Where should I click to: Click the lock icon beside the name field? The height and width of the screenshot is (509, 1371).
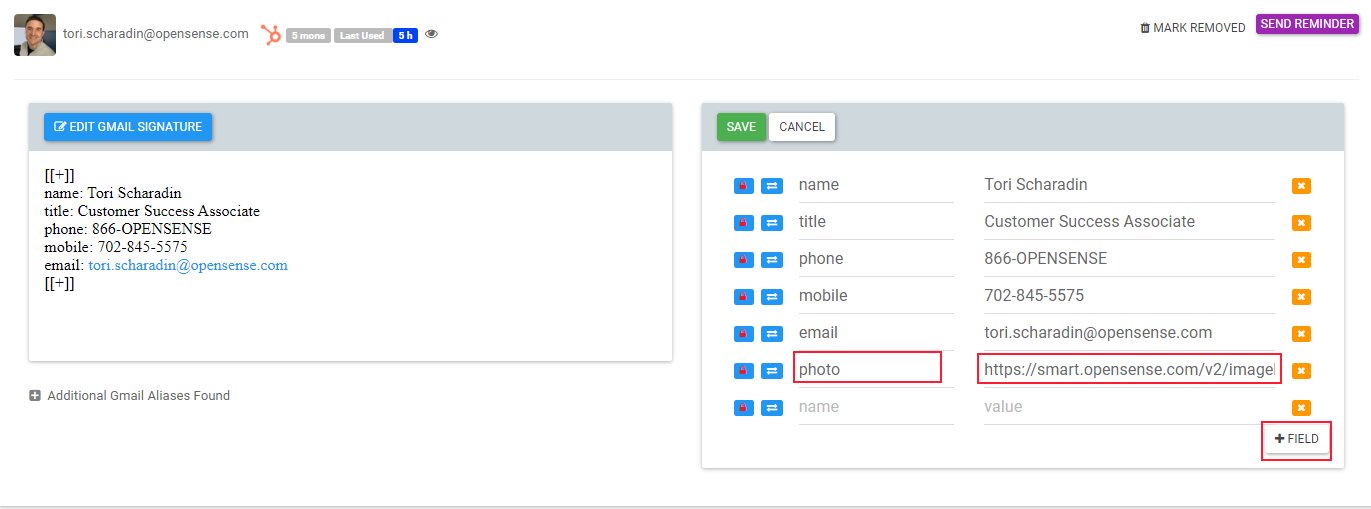pos(743,186)
